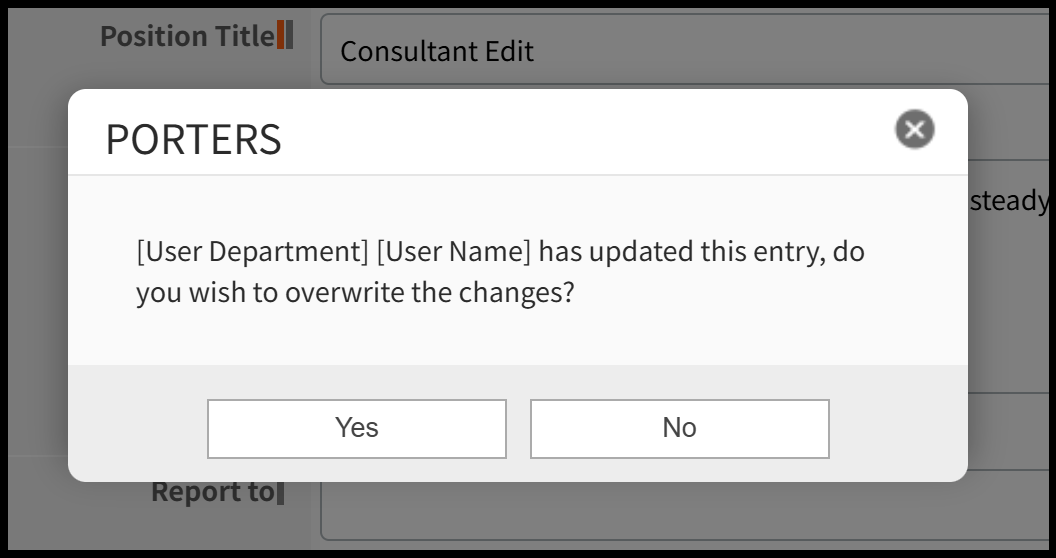Close the PORTERS dialog with the X icon

click(914, 130)
